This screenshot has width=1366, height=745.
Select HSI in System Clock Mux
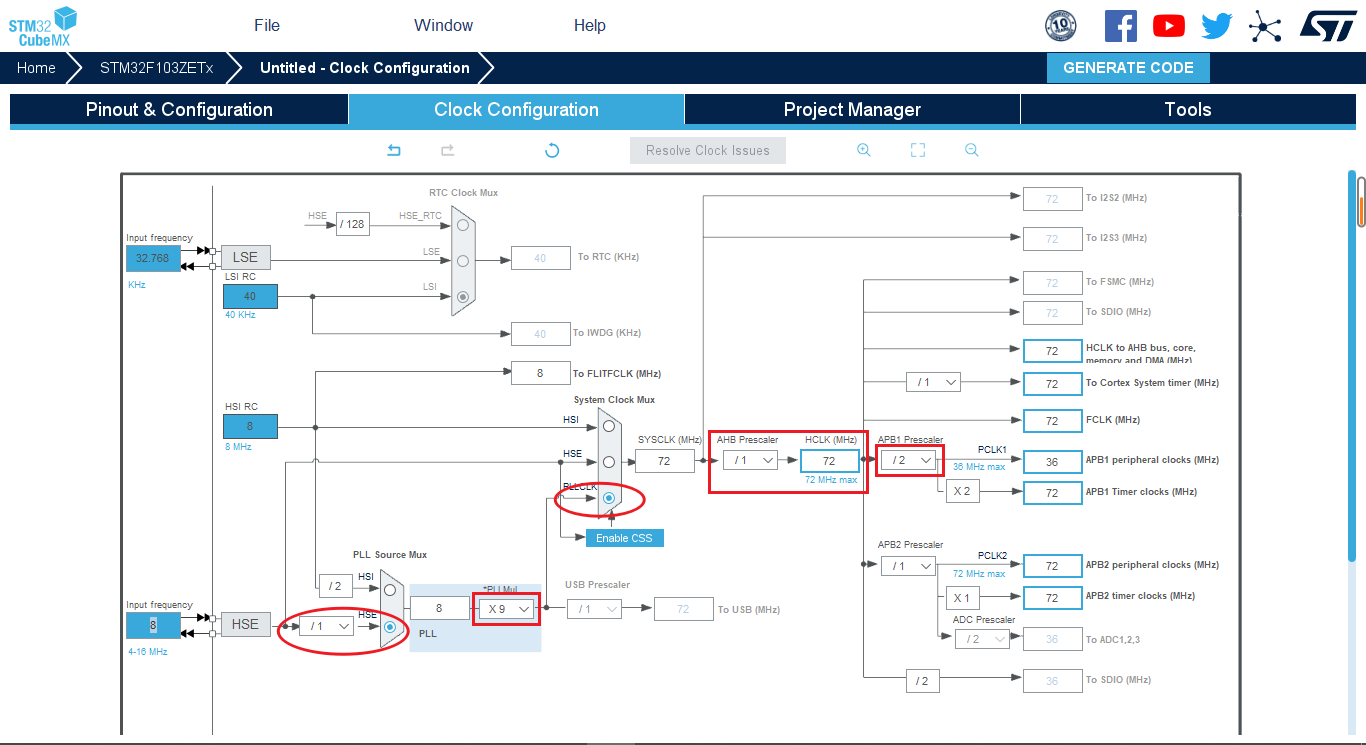click(x=608, y=426)
